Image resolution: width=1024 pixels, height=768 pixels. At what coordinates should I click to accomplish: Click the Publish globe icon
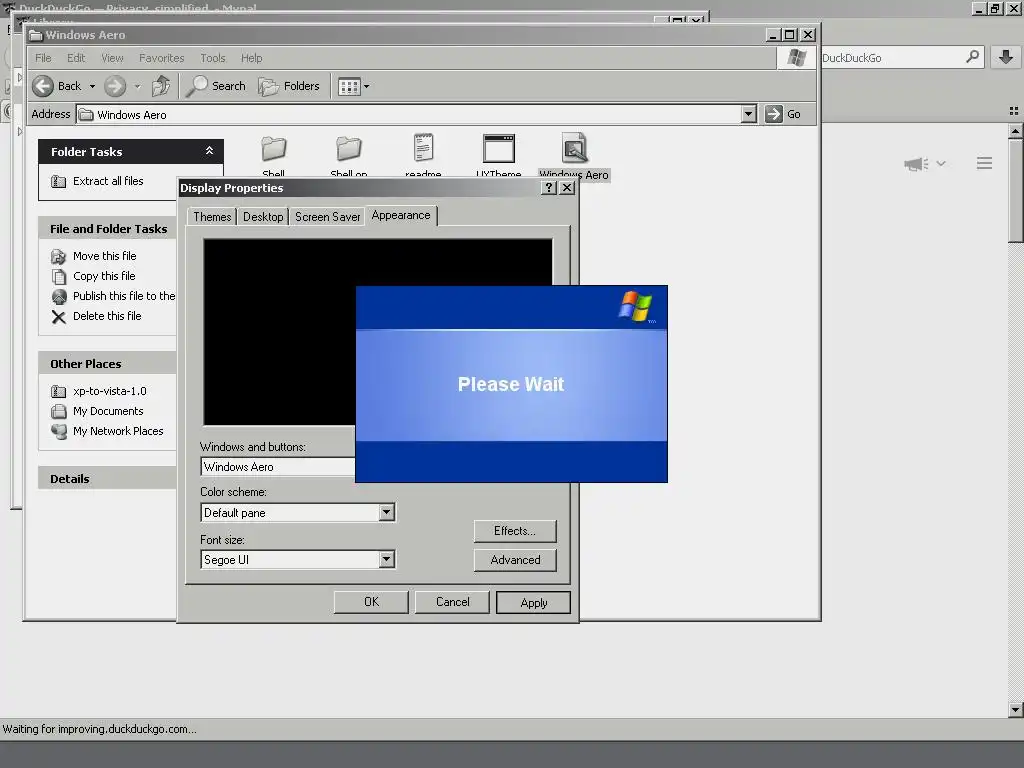click(59, 297)
